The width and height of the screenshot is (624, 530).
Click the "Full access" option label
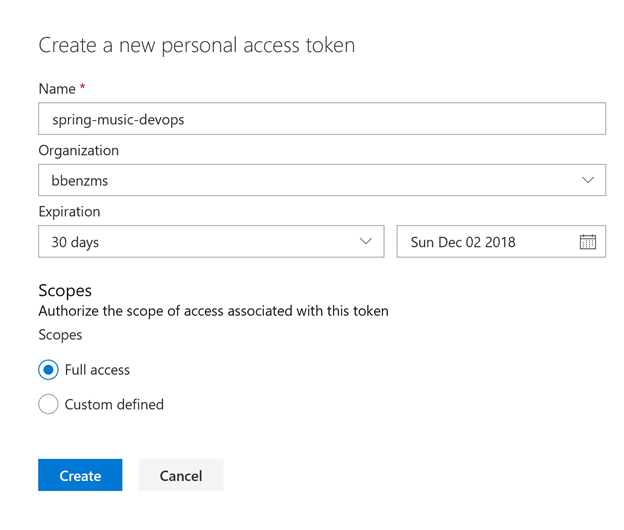pos(97,370)
